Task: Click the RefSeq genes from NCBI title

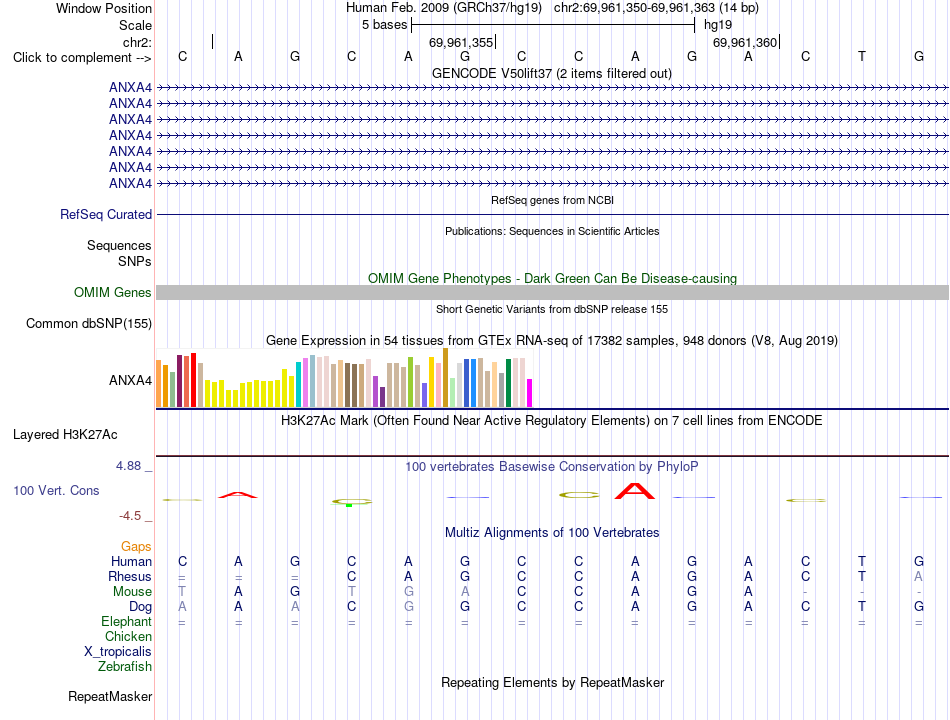Action: pyautogui.click(x=552, y=200)
